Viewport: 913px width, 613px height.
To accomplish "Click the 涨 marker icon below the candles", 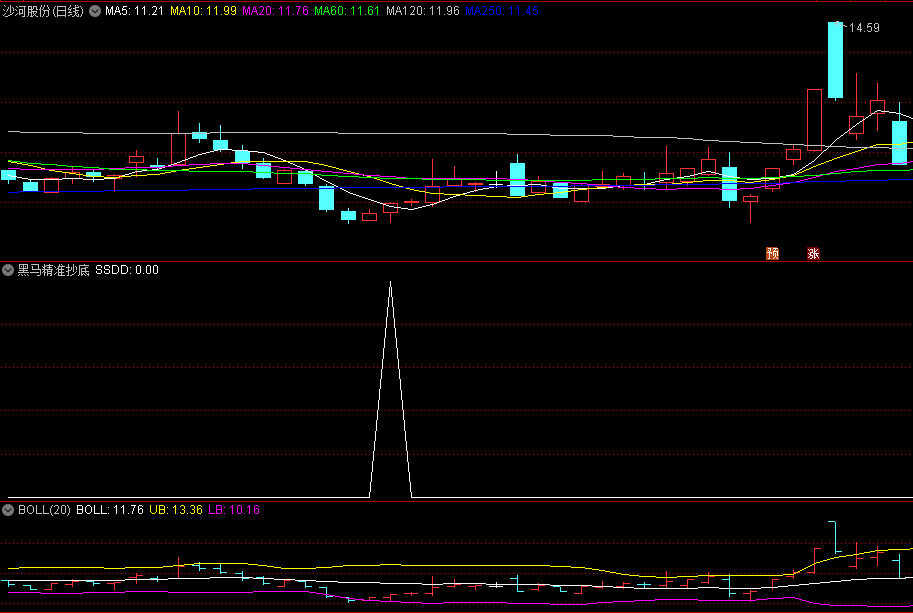I will (813, 253).
